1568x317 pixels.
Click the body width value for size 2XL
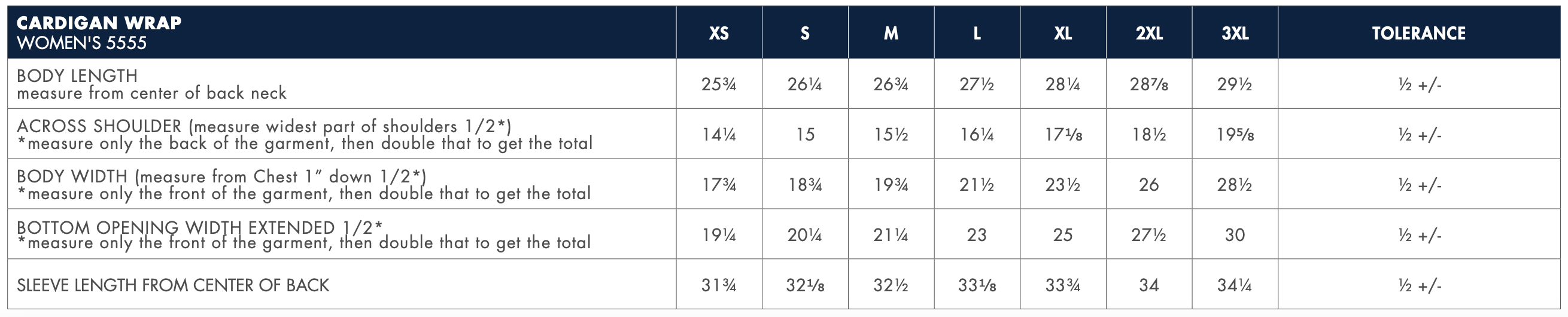click(1148, 185)
